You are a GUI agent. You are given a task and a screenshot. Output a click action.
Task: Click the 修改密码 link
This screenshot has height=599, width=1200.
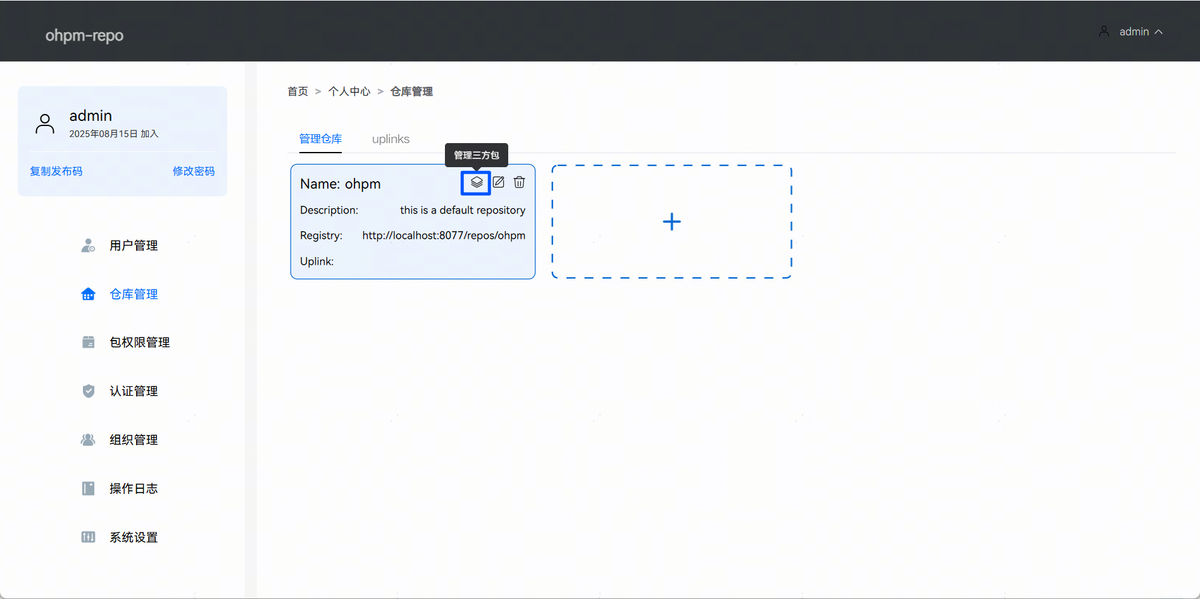193,171
